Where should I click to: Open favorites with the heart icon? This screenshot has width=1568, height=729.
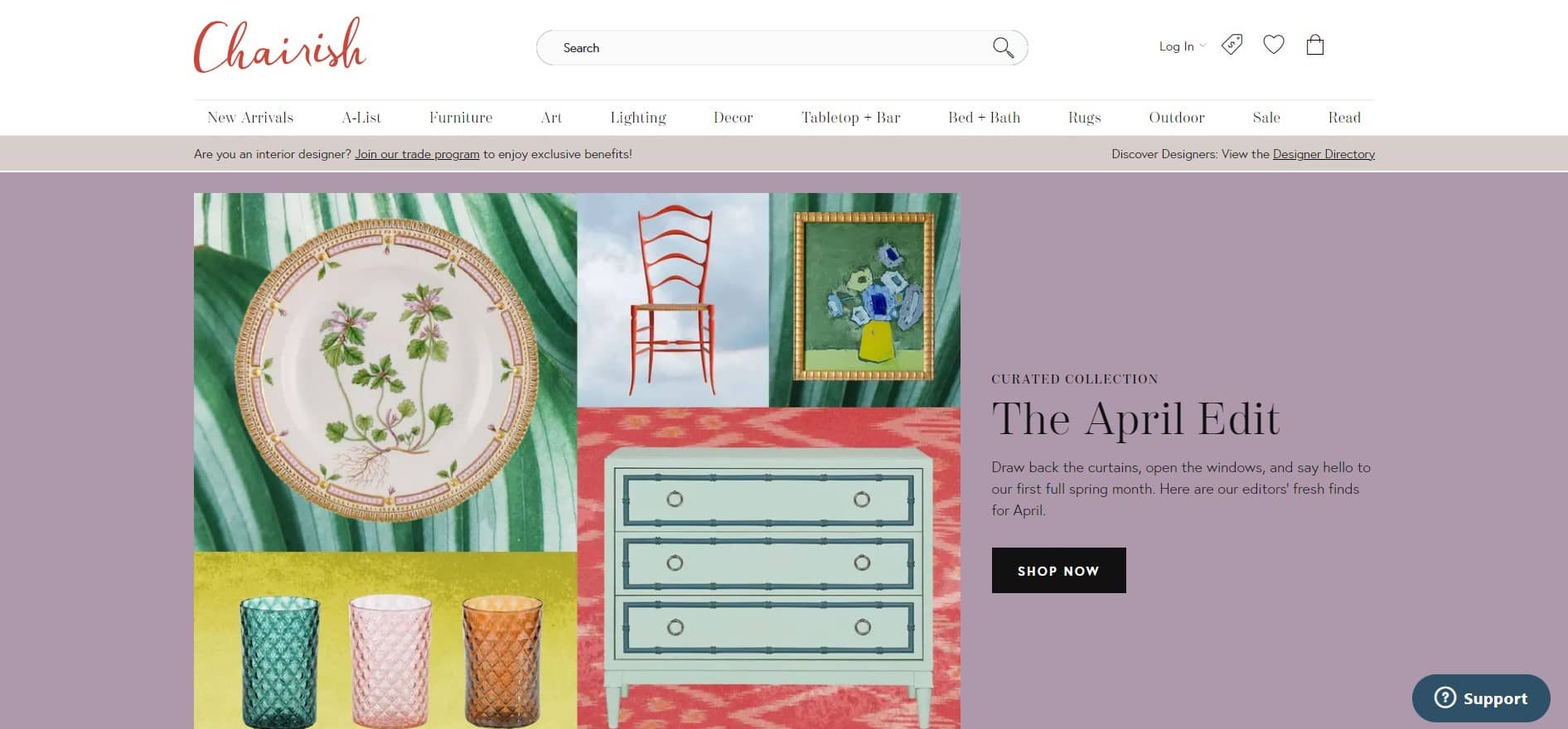pos(1274,45)
